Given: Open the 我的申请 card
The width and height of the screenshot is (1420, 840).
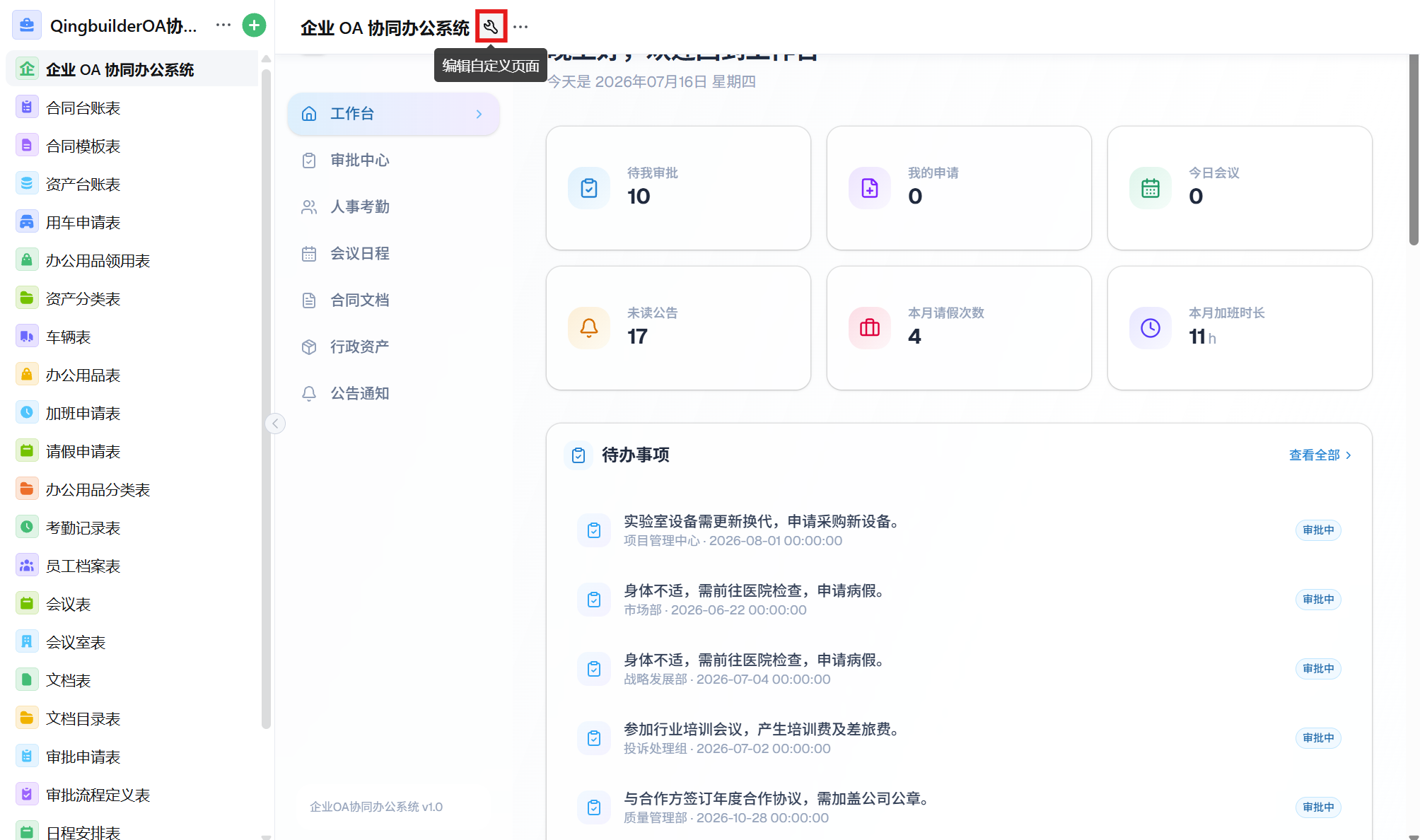Looking at the screenshot, I should click(959, 188).
